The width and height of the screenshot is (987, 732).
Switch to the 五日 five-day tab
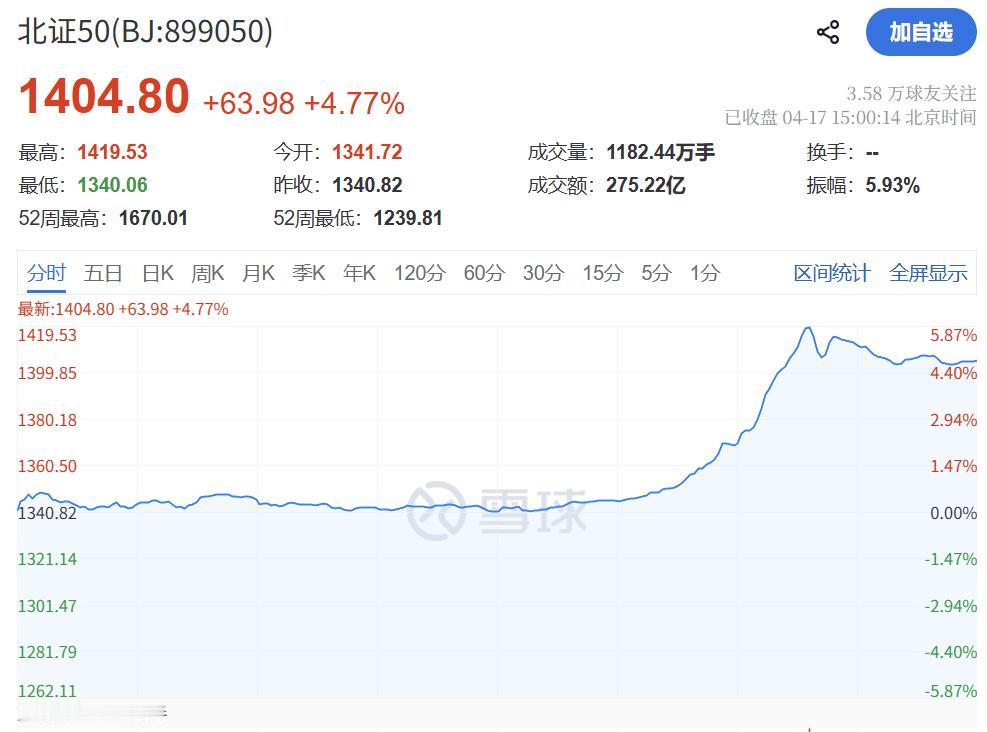104,272
